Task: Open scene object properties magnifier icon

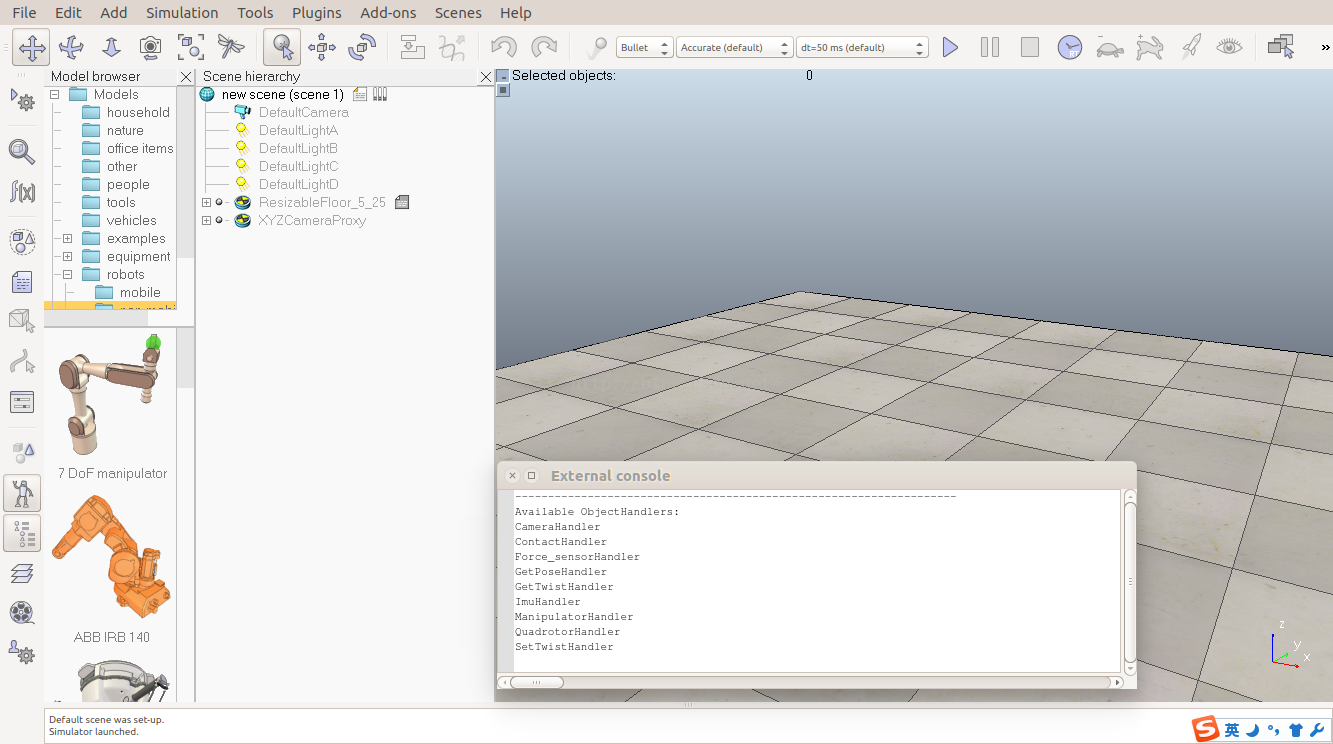Action: tap(22, 151)
